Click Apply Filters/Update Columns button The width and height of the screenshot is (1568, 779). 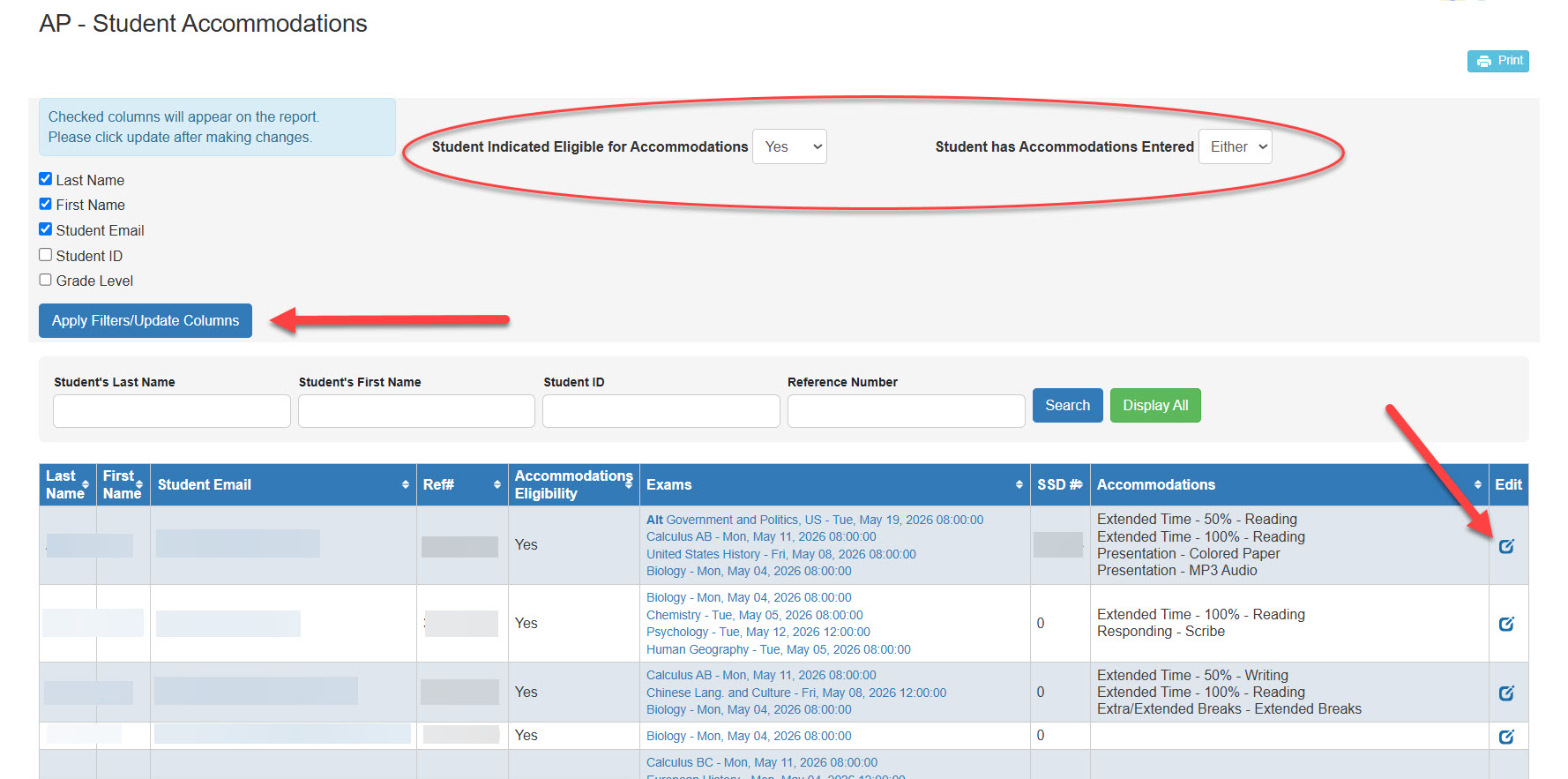tap(146, 320)
